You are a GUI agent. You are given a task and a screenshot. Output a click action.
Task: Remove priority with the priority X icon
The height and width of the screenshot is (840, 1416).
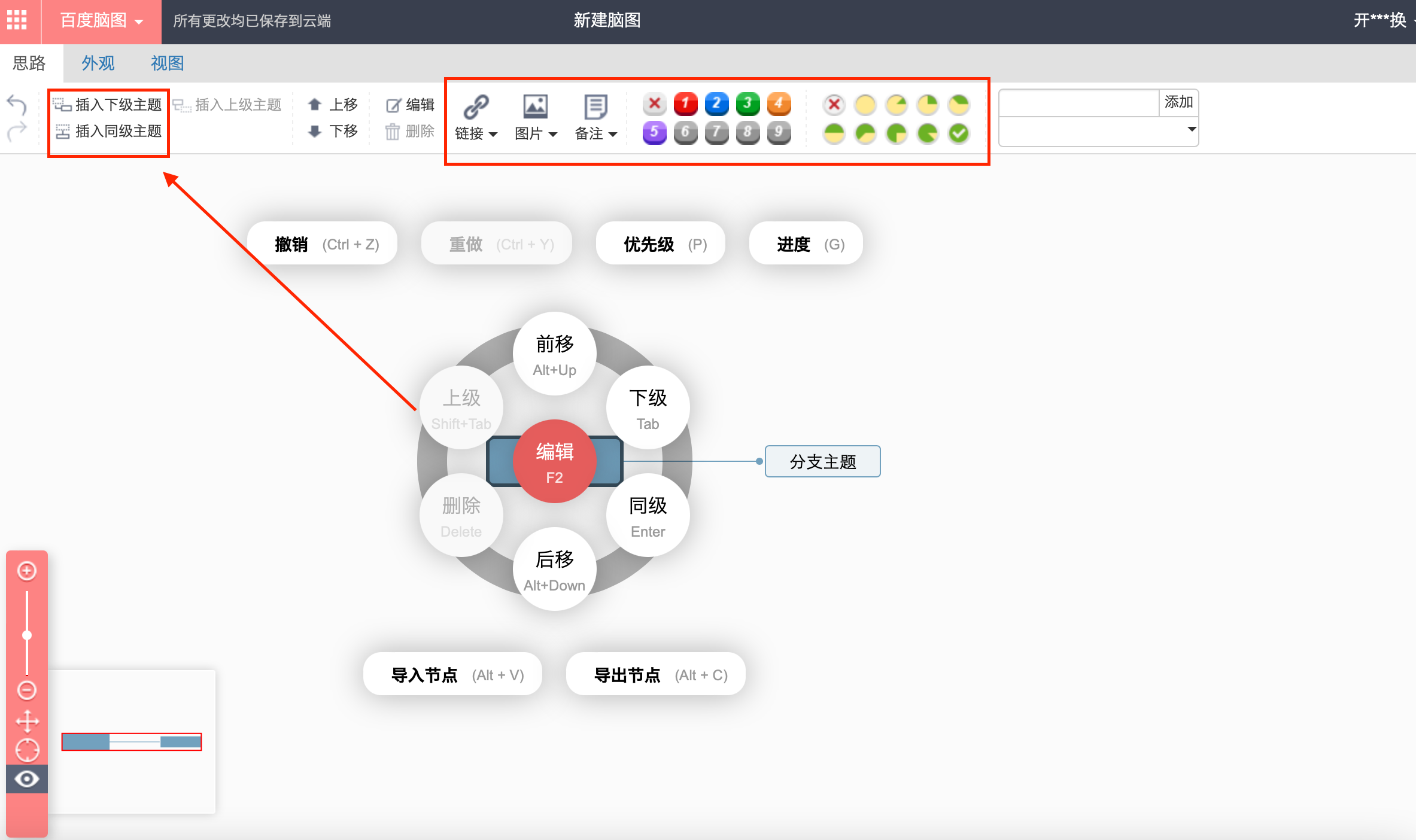pyautogui.click(x=655, y=104)
